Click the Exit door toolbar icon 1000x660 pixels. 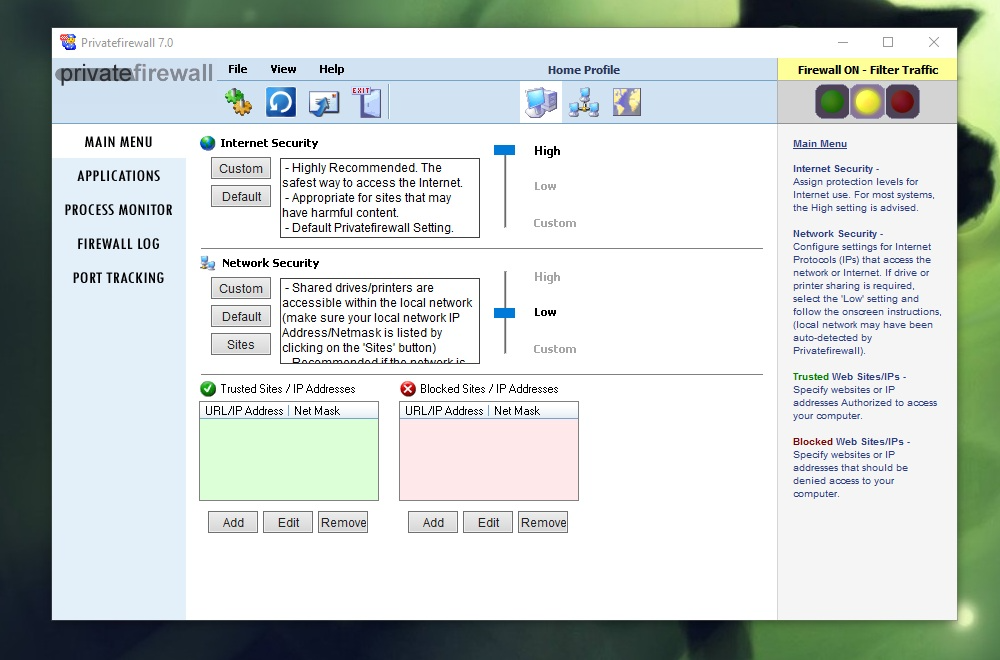[367, 102]
